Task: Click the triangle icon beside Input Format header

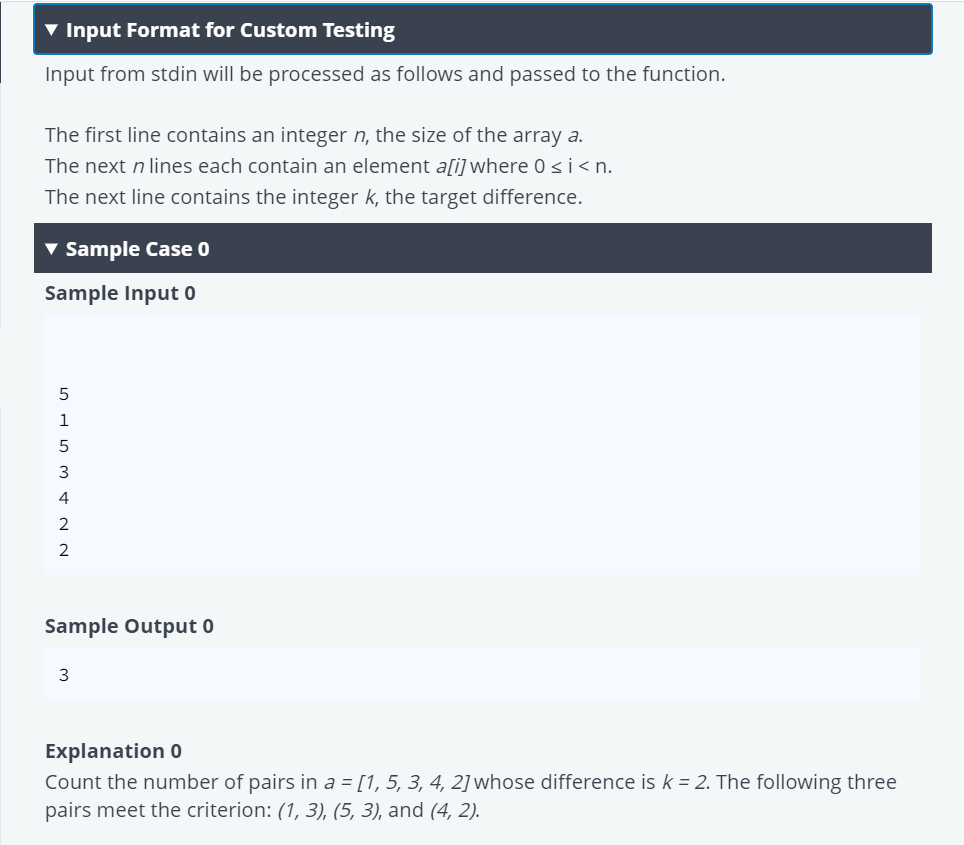Action: point(51,29)
